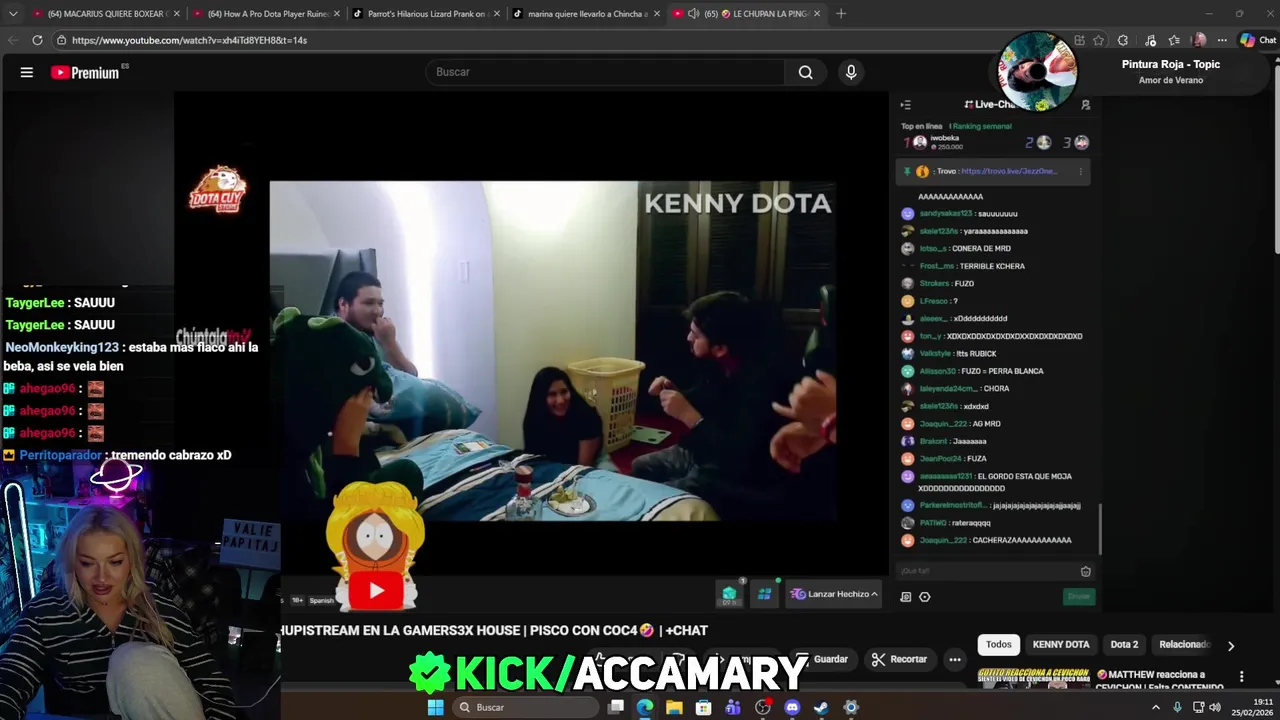Image resolution: width=1280 pixels, height=720 pixels.
Task: Switch to How A Pro Dota Player tab
Action: (266, 14)
